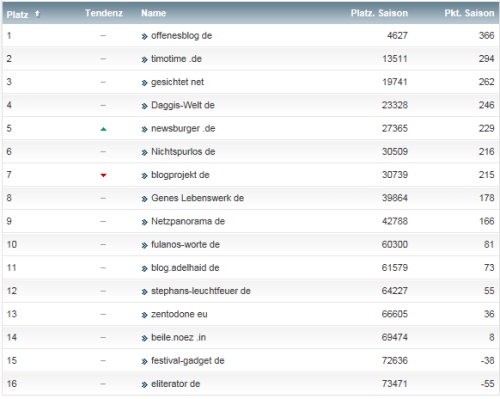
Task: Click the double-chevron icon before gesichtet net
Action: tap(144, 83)
